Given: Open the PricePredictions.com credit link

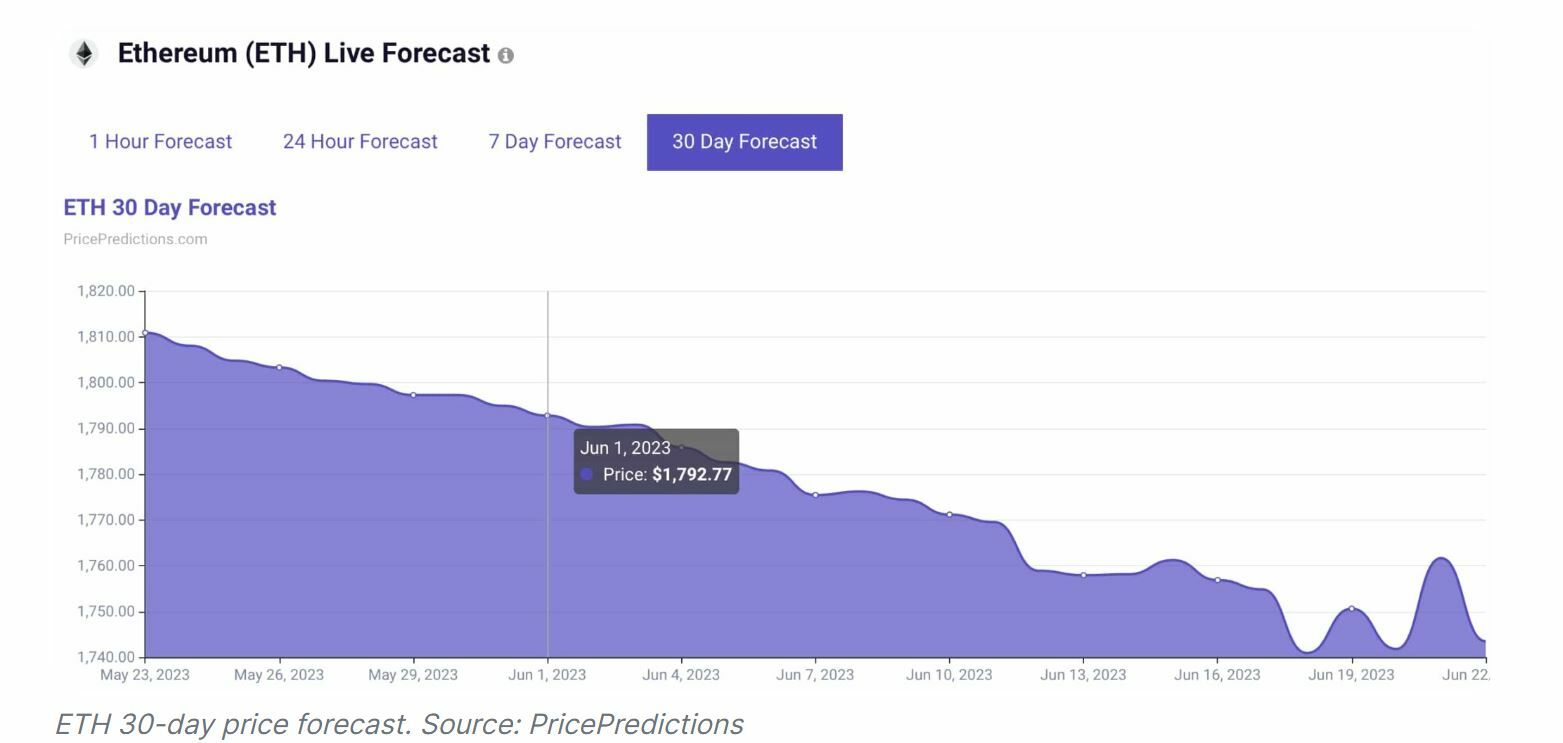Looking at the screenshot, I should pyautogui.click(x=135, y=239).
